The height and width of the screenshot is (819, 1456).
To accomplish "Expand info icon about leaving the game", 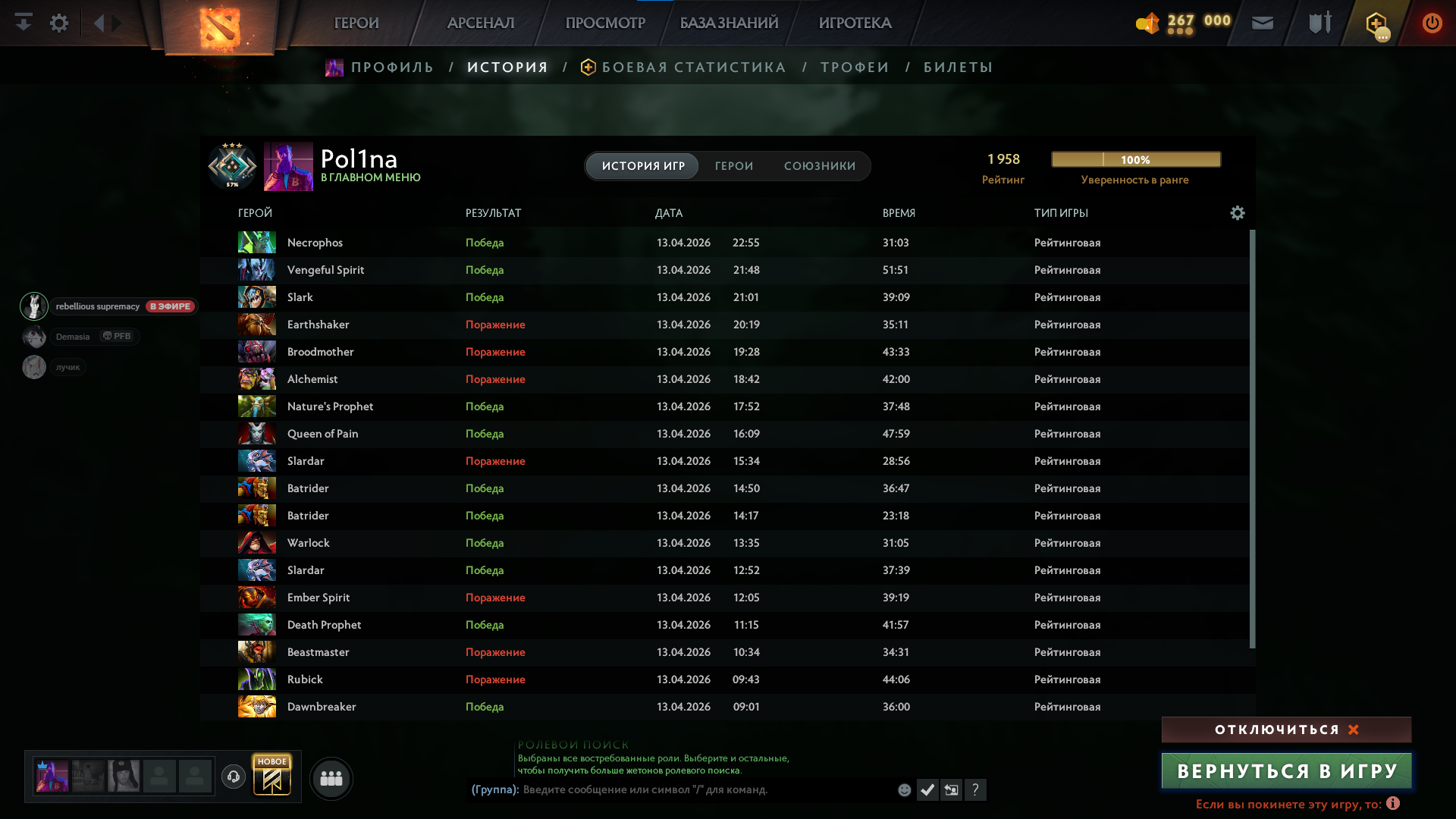I will [1393, 804].
